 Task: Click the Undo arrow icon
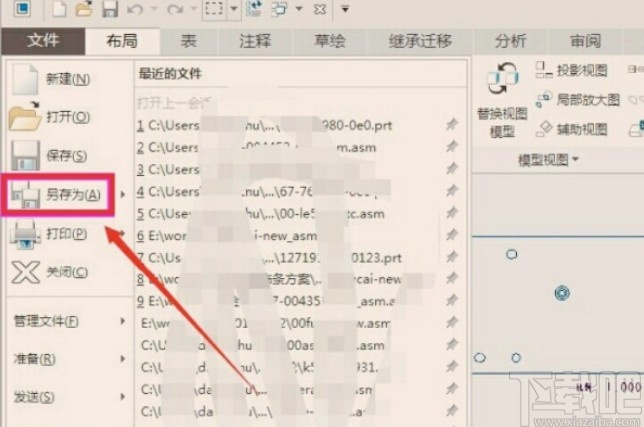coord(135,9)
